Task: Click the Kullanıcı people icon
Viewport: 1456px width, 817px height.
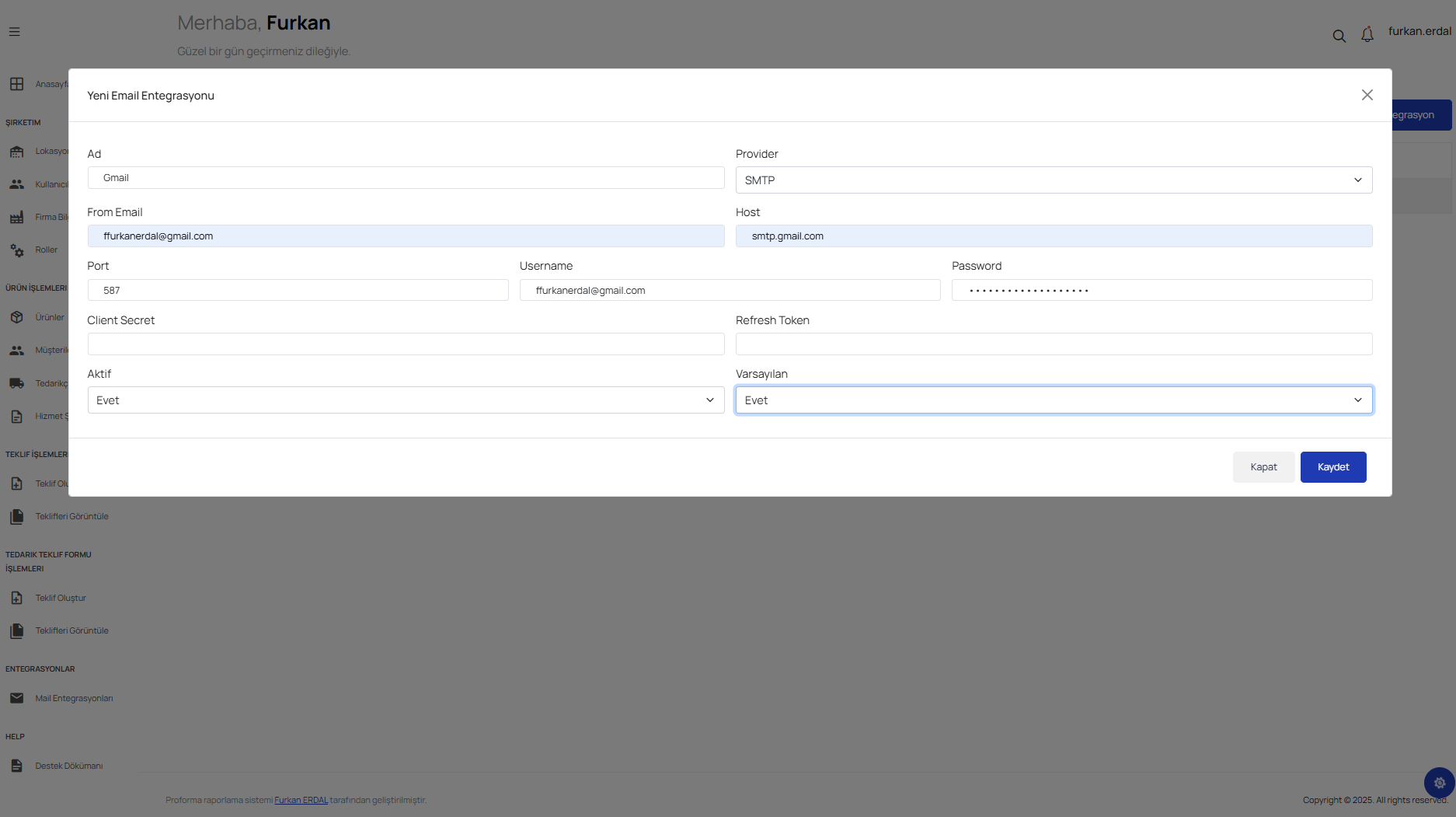Action: coord(16,184)
